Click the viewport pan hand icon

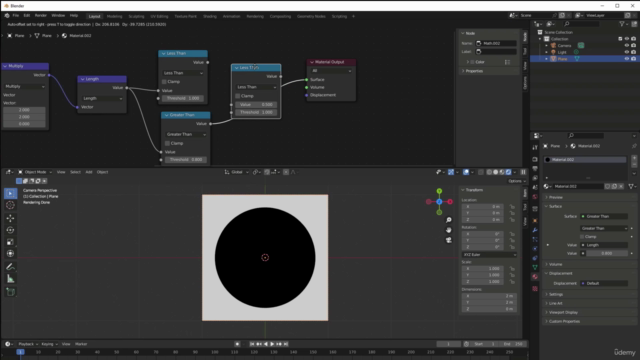449,230
